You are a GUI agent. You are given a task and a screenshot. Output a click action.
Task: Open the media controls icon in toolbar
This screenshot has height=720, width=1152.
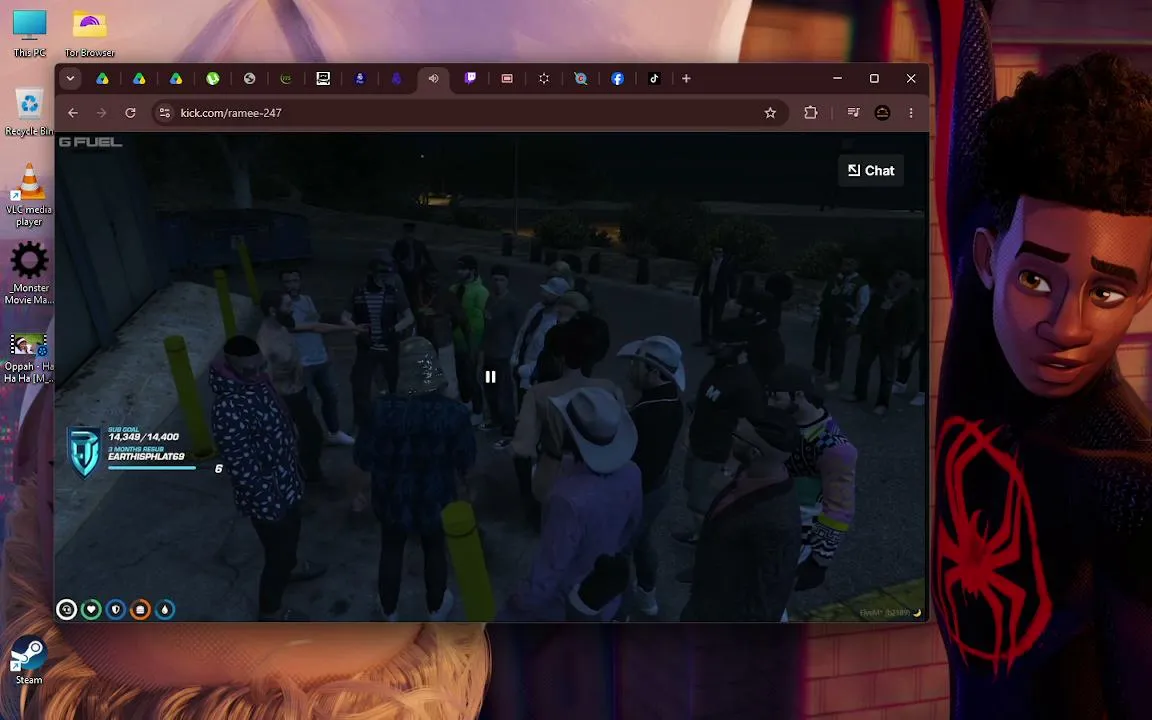tap(853, 112)
